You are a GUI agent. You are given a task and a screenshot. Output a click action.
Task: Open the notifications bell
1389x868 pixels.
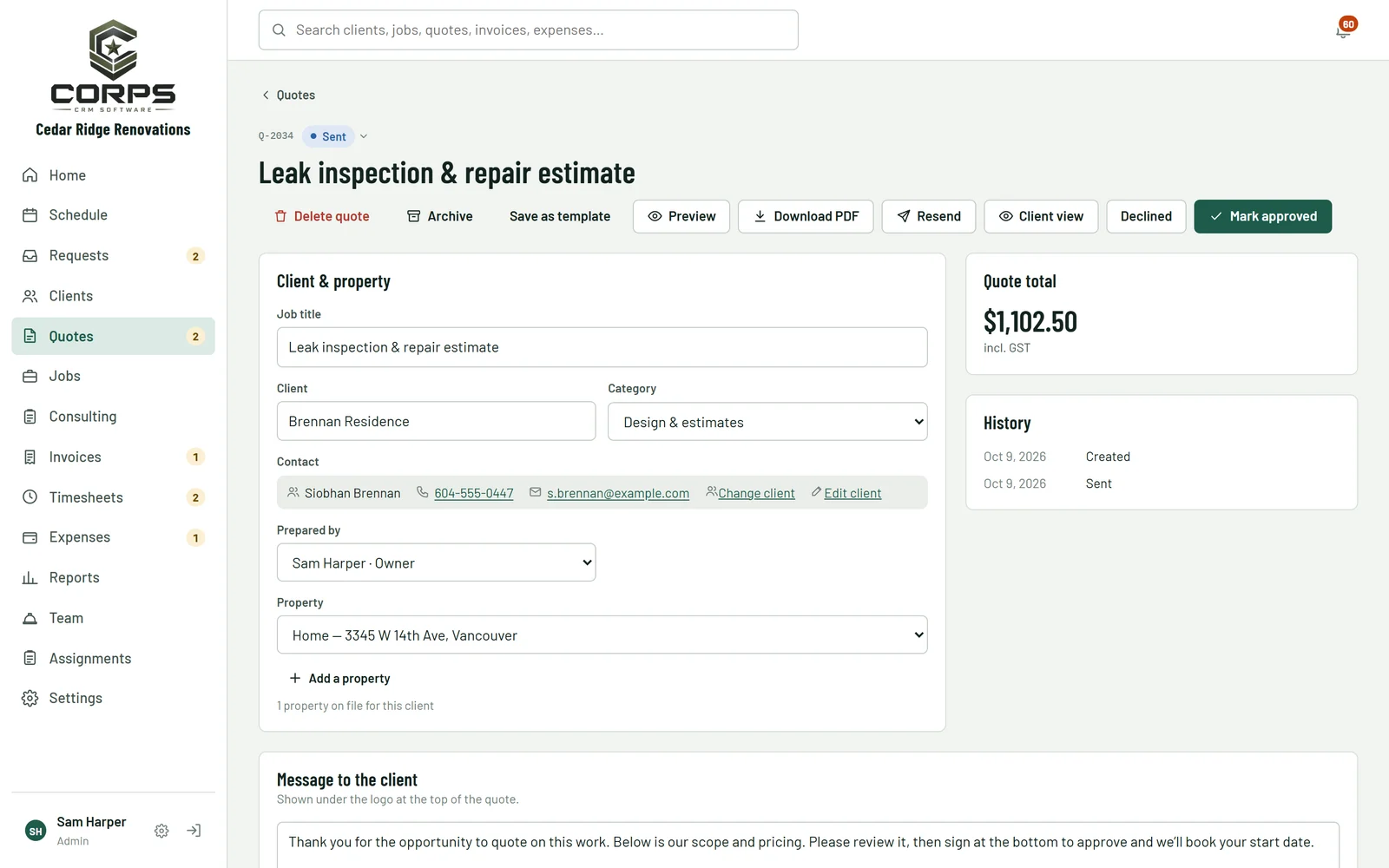(1343, 30)
